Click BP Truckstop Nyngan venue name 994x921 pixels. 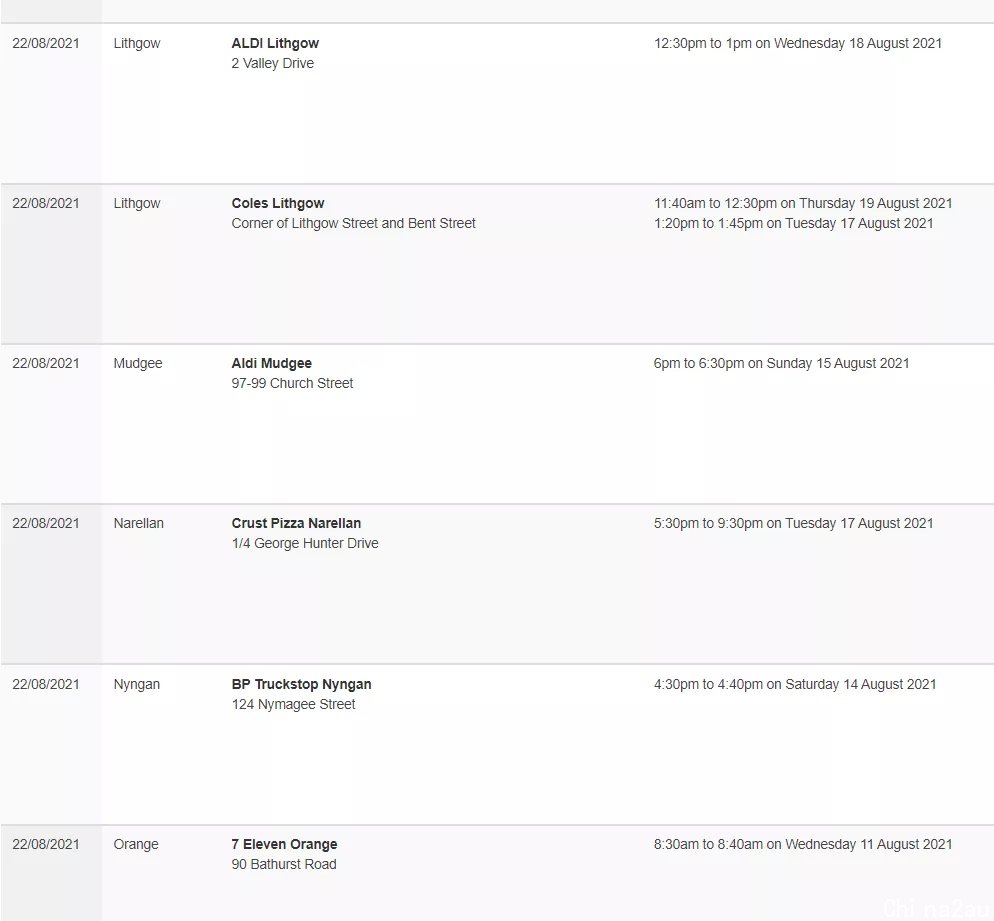301,685
